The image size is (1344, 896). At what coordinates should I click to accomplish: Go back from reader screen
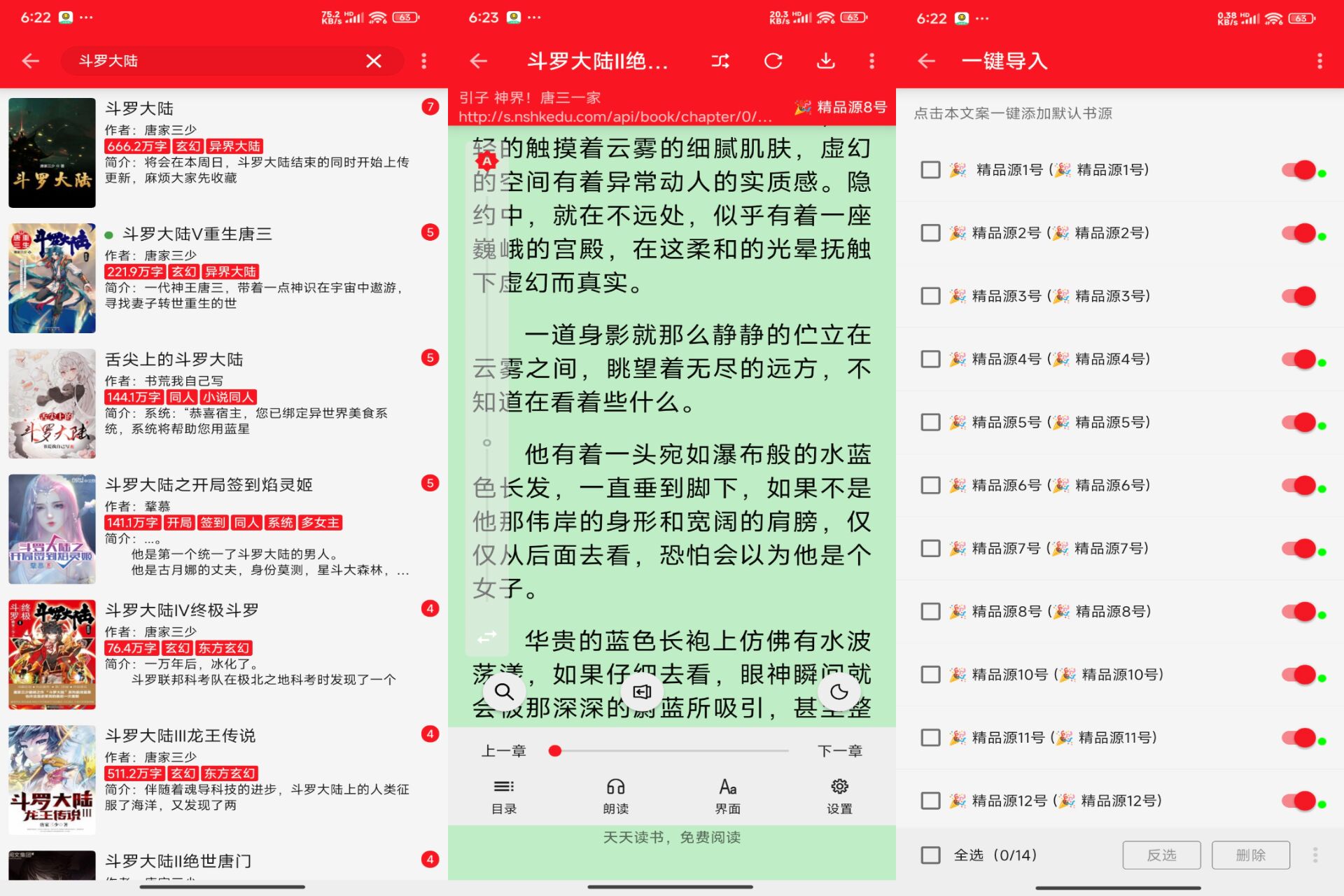(479, 61)
